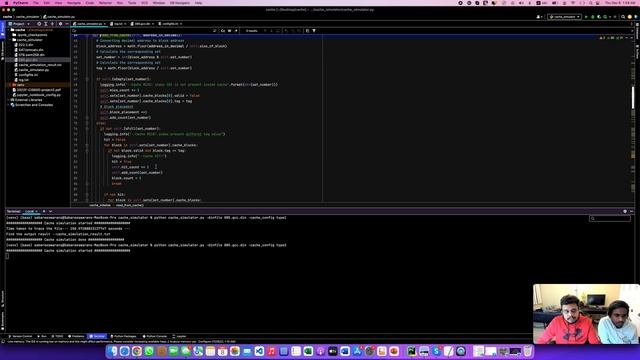Image resolution: width=640 pixels, height=360 pixels.
Task: Hide the terminal panel
Action: (x=631, y=211)
